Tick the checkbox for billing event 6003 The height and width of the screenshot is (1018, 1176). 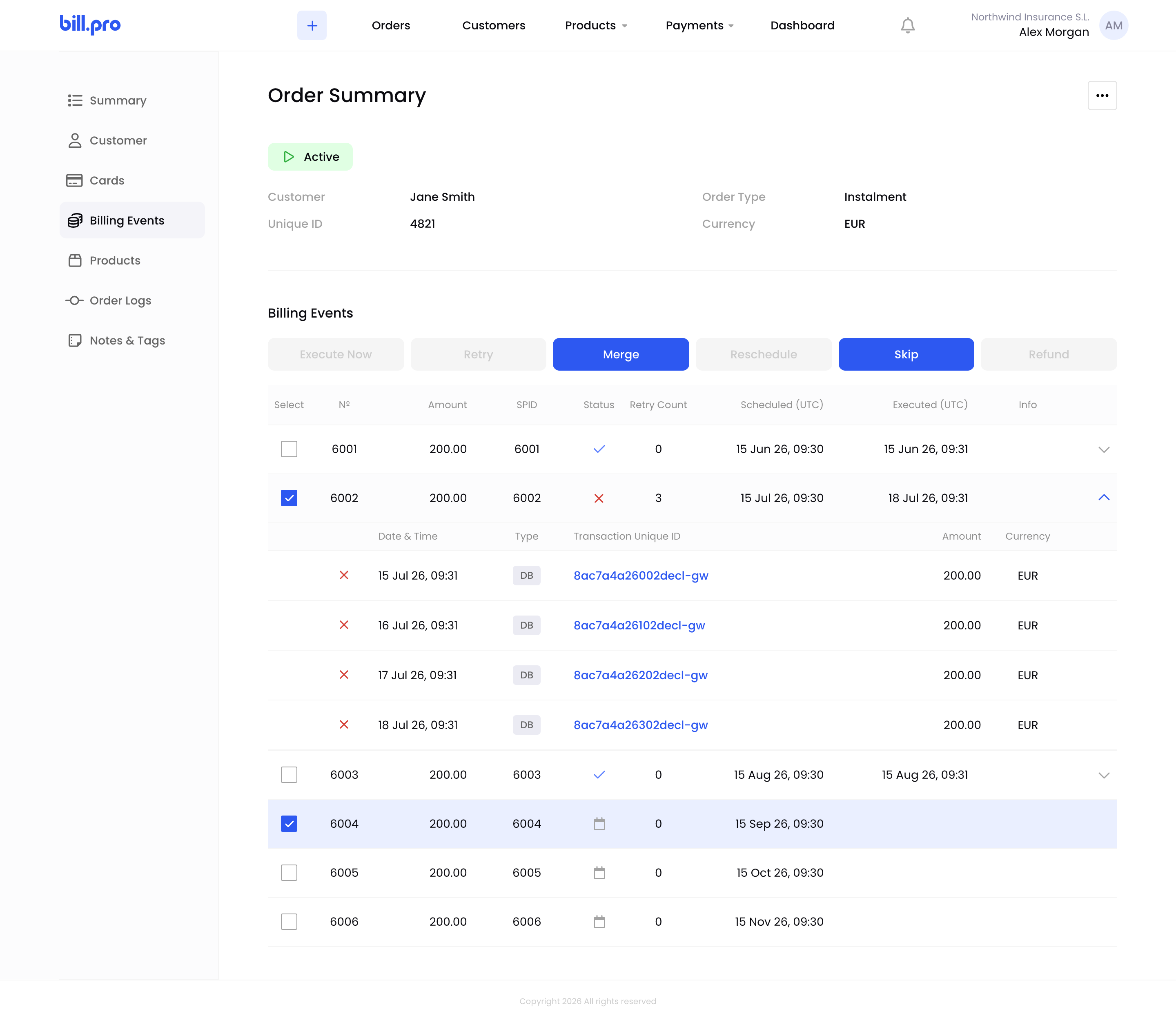(289, 775)
